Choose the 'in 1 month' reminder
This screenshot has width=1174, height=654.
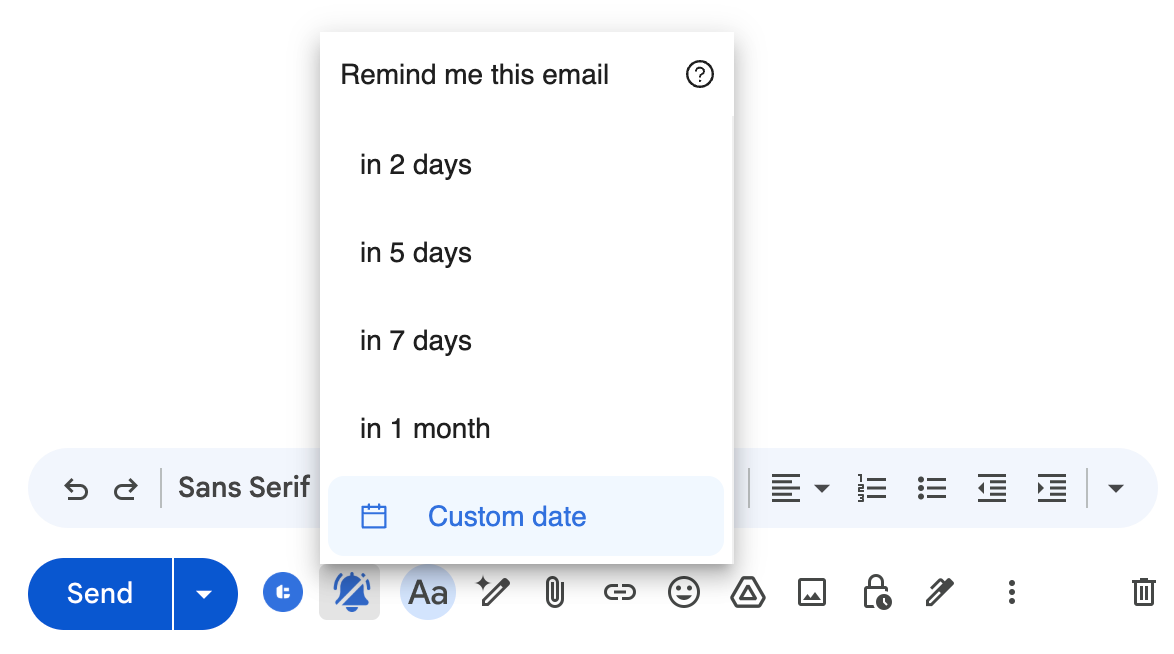pyautogui.click(x=424, y=428)
